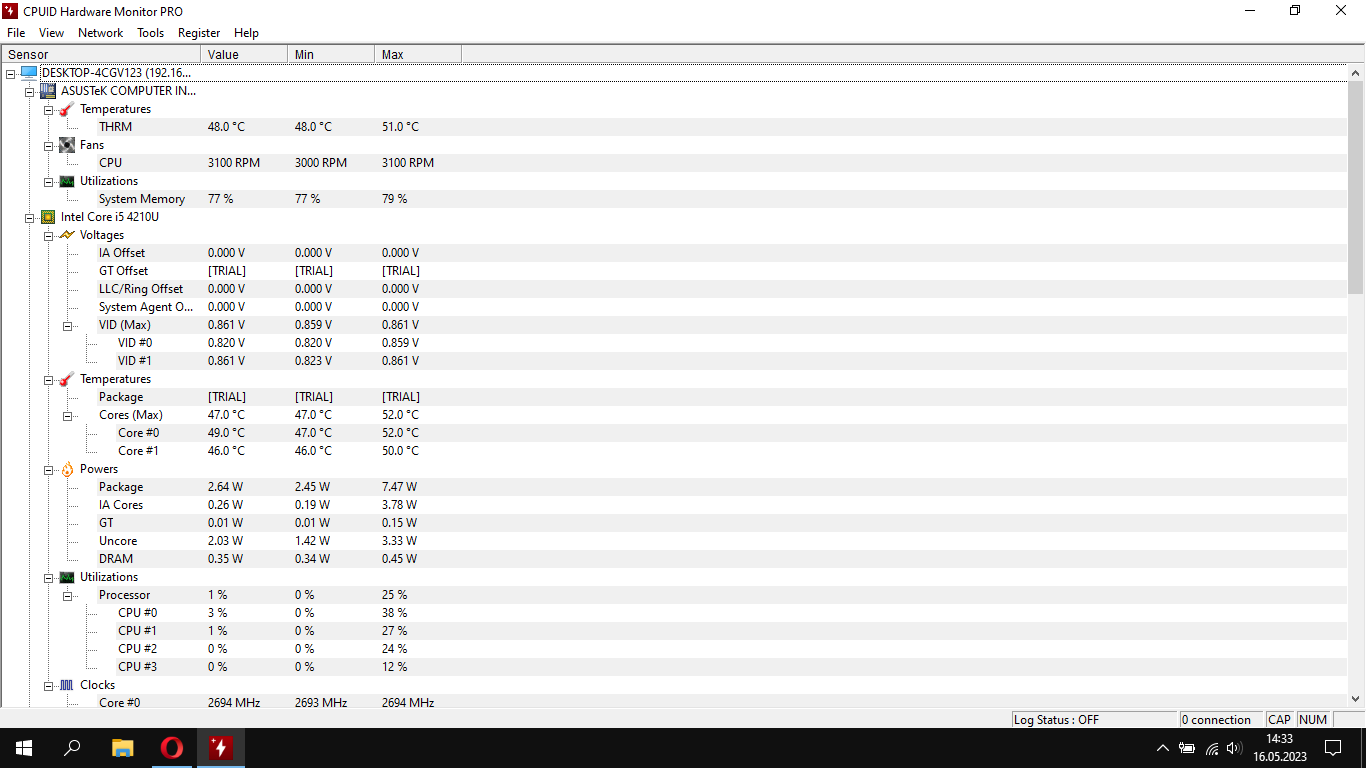Click the scrollbar up arrow
Viewport: 1366px width, 768px height.
tap(1357, 73)
